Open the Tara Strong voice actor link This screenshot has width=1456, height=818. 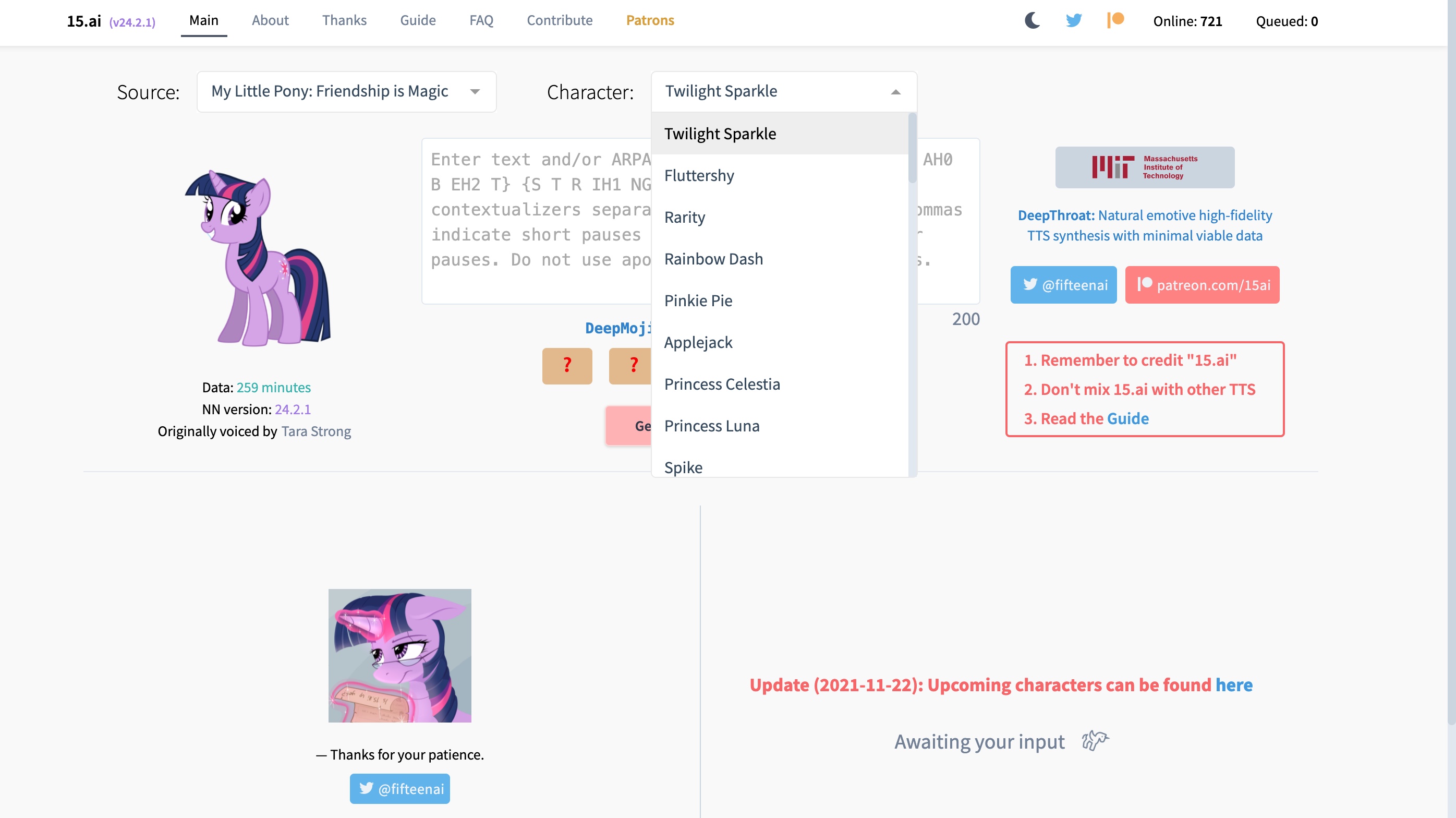(316, 431)
